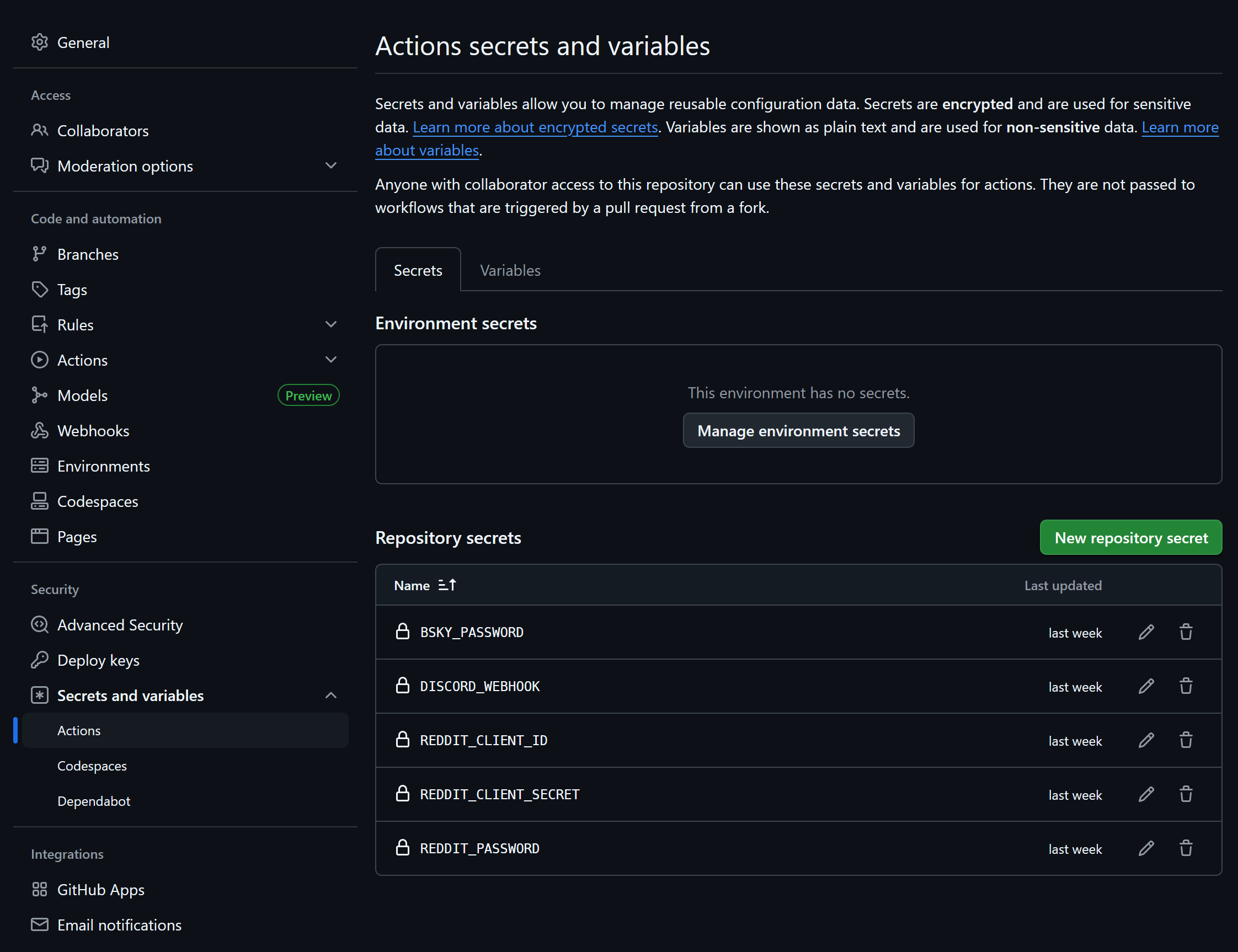Image resolution: width=1238 pixels, height=952 pixels.
Task: Click Manage environment secrets button
Action: tap(799, 431)
